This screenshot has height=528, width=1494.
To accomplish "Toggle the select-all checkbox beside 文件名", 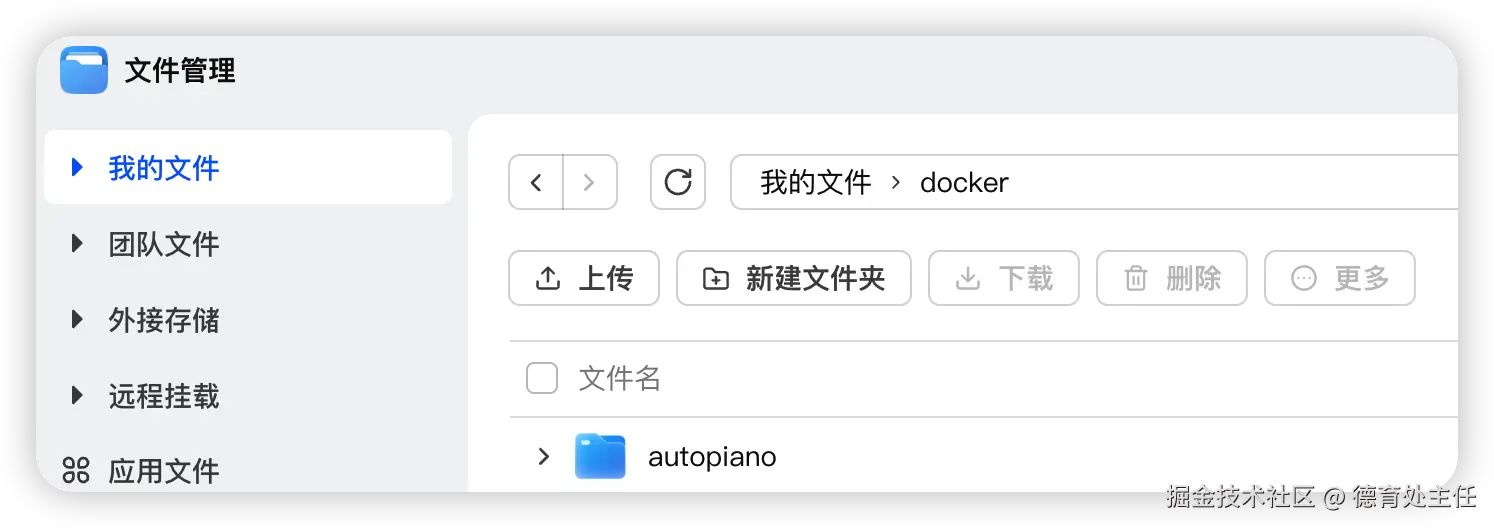I will [542, 378].
